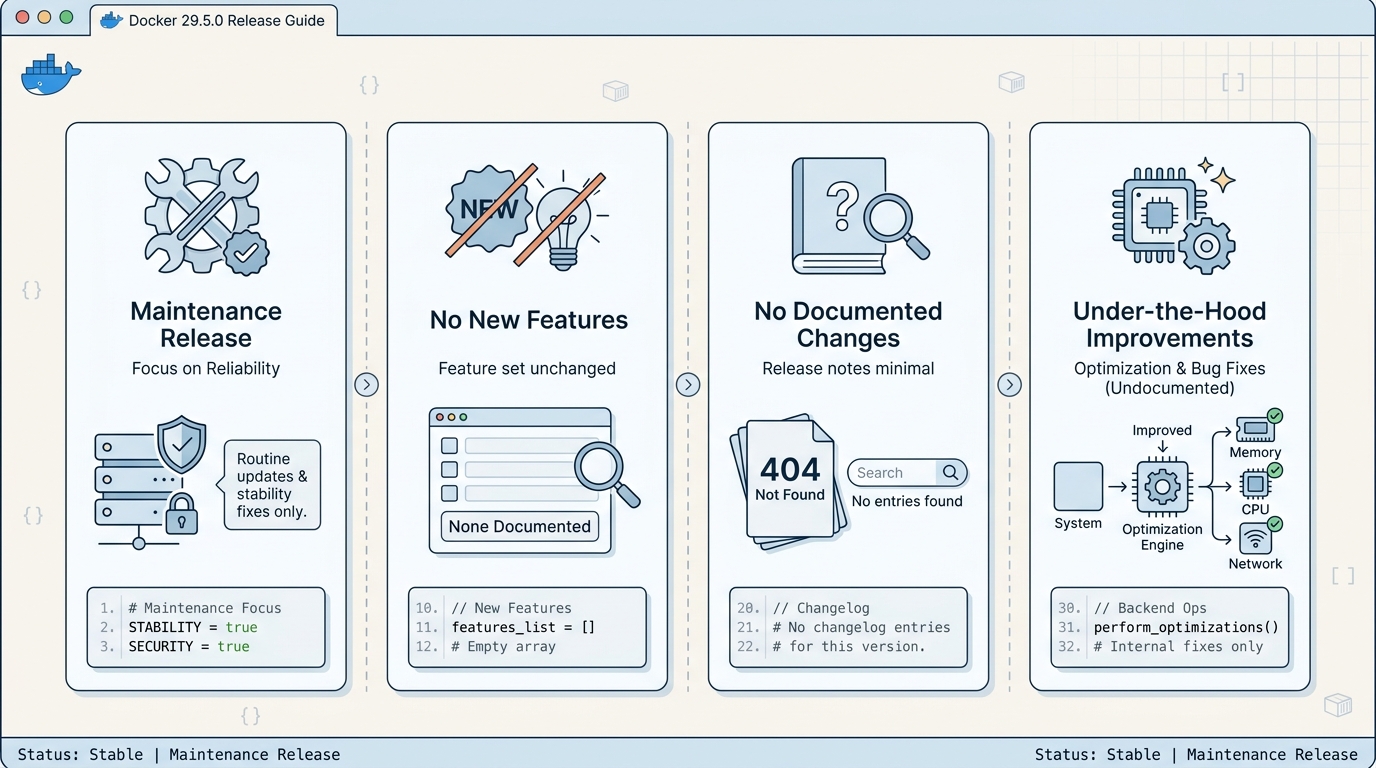The height and width of the screenshot is (768, 1376).
Task: Click the System box icon
Action: click(1078, 487)
